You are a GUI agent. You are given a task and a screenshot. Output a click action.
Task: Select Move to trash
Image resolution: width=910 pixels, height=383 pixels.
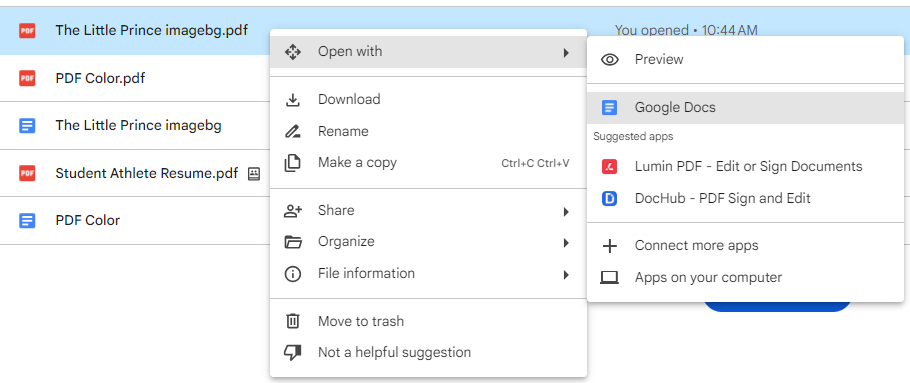click(x=428, y=321)
